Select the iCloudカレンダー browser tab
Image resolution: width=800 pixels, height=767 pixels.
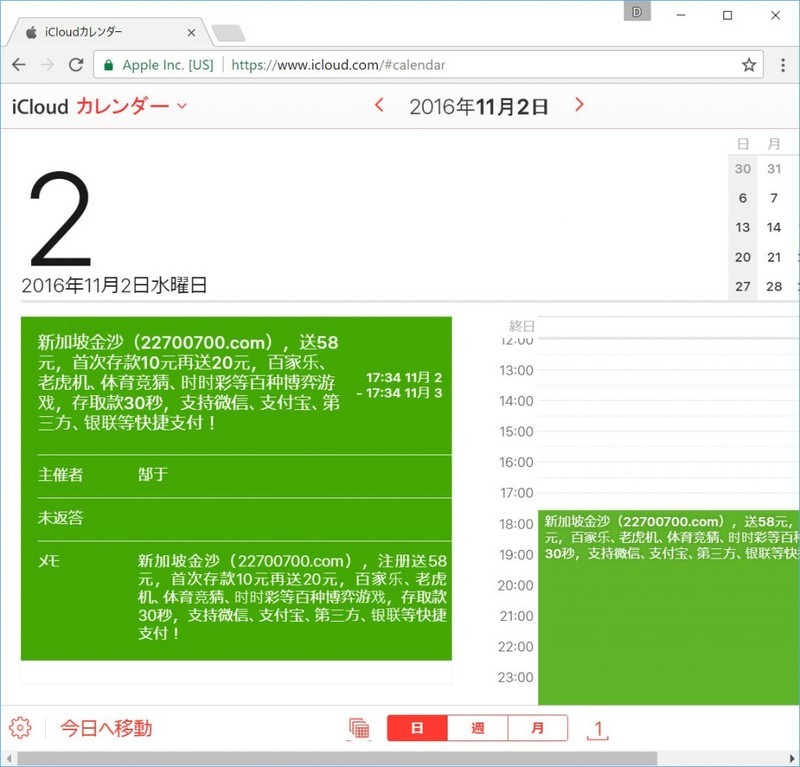pyautogui.click(x=110, y=32)
